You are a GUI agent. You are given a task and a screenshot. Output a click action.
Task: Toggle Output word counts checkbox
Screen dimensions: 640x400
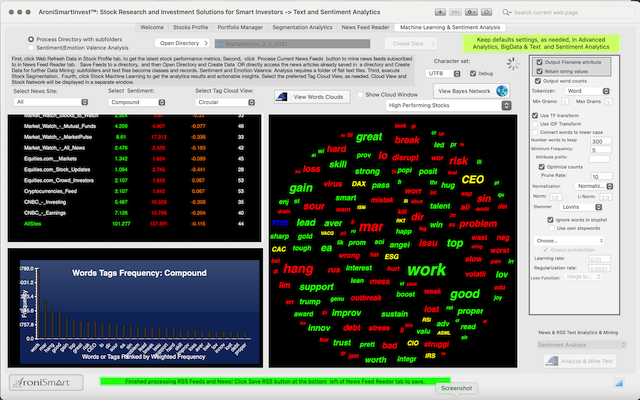[538, 81]
